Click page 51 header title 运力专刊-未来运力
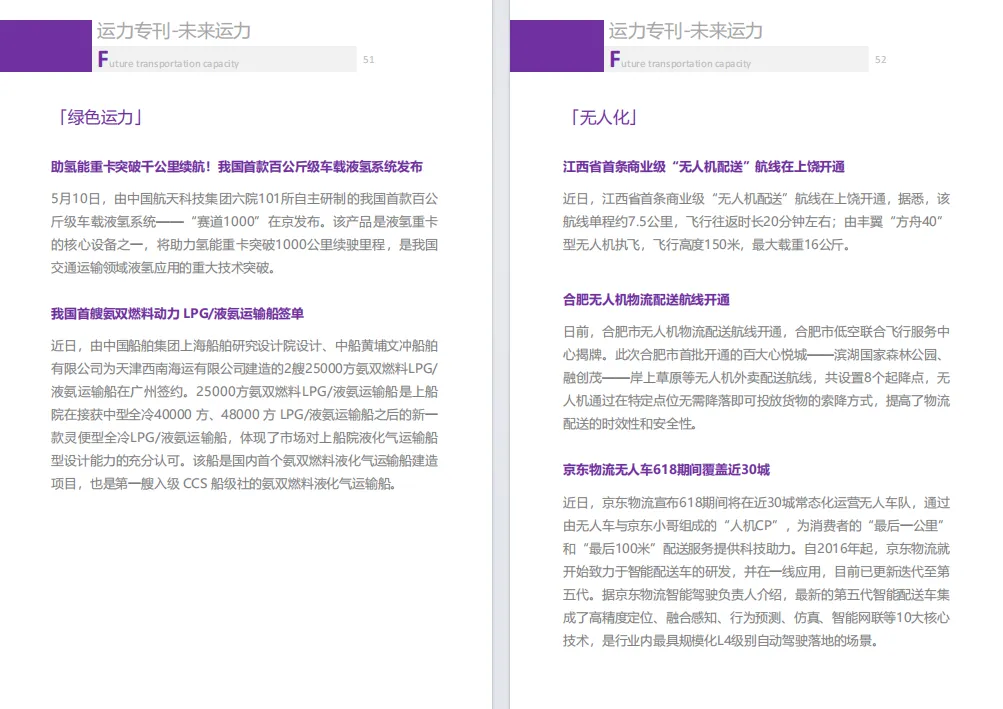 tap(174, 31)
